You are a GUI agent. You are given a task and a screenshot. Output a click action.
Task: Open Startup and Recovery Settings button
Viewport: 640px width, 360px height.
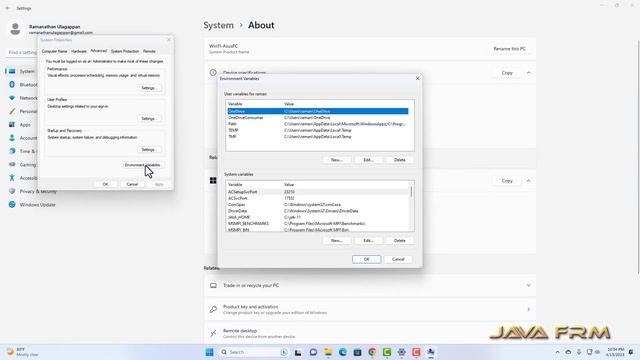tap(149, 149)
